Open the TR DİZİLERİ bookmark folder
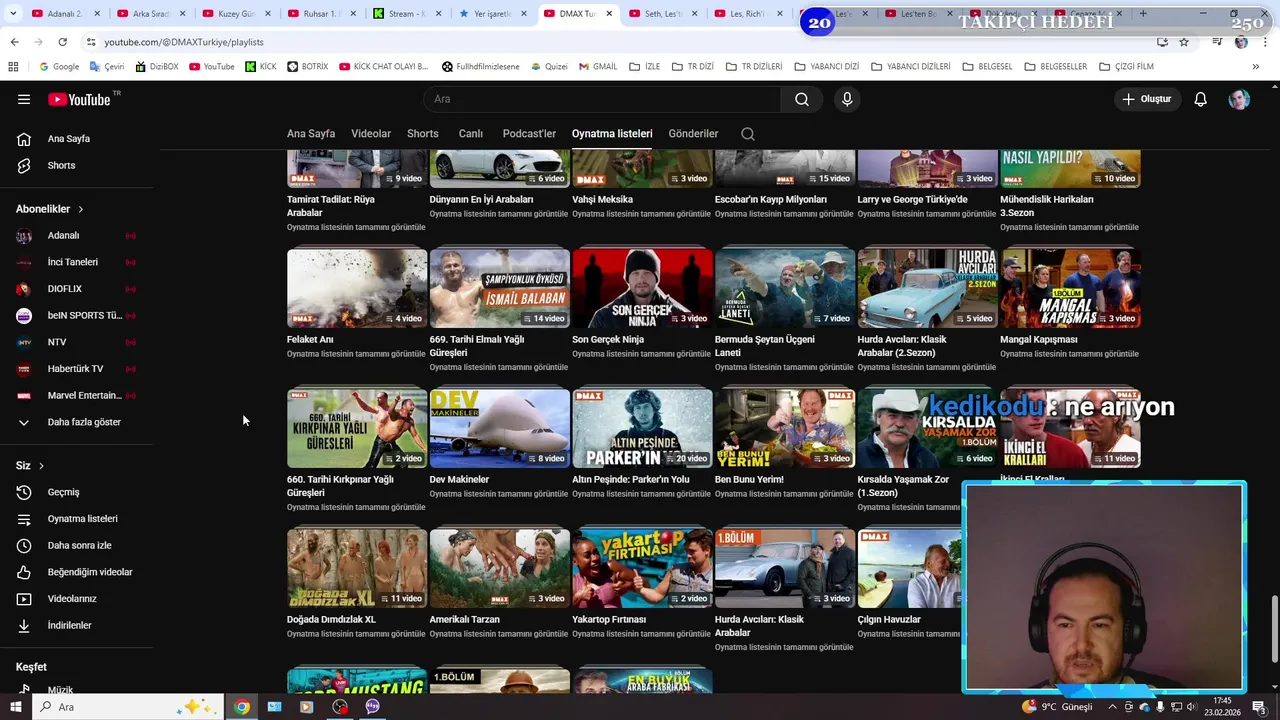Viewport: 1280px width, 720px height. tap(753, 67)
